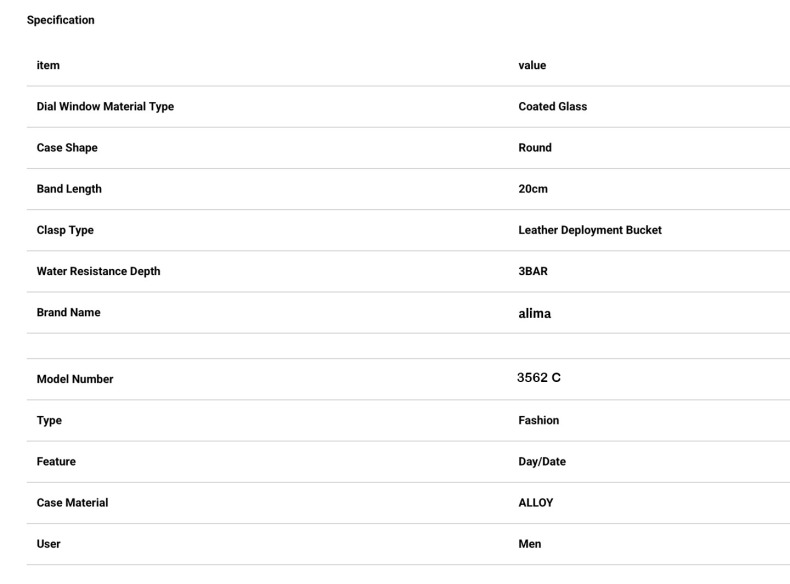
Task: Click the ALLOY case material value
Action: click(x=536, y=503)
